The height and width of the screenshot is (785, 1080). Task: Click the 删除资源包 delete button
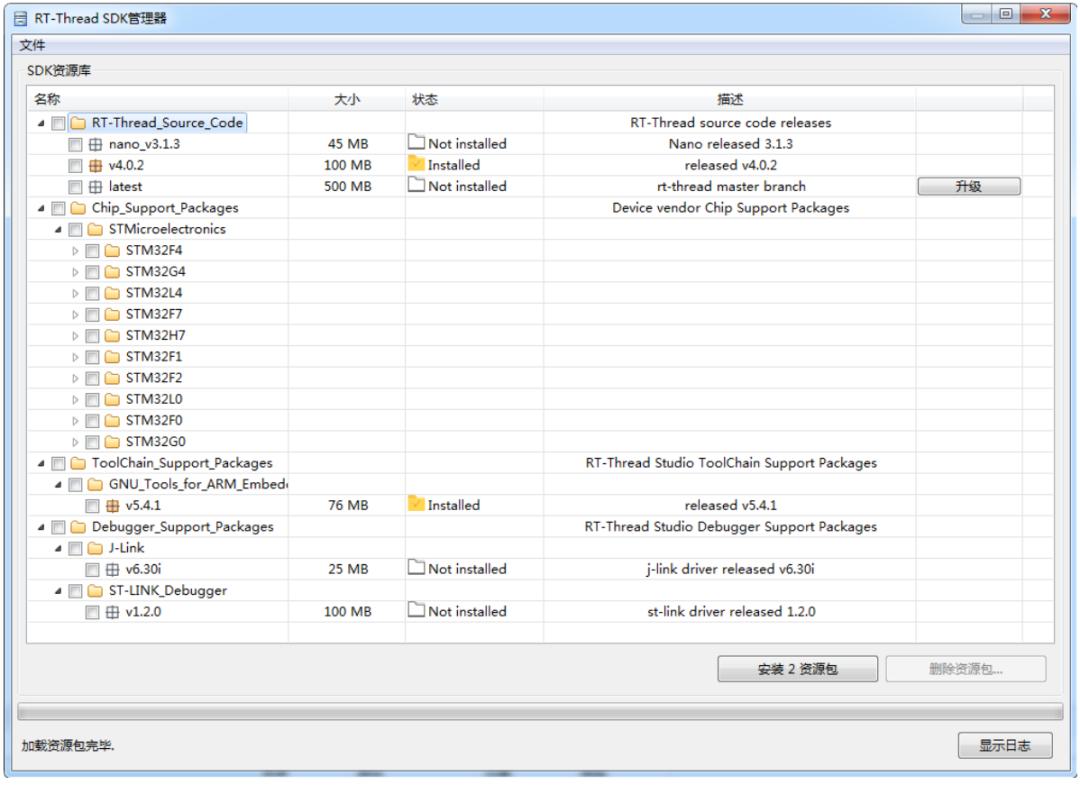click(966, 669)
